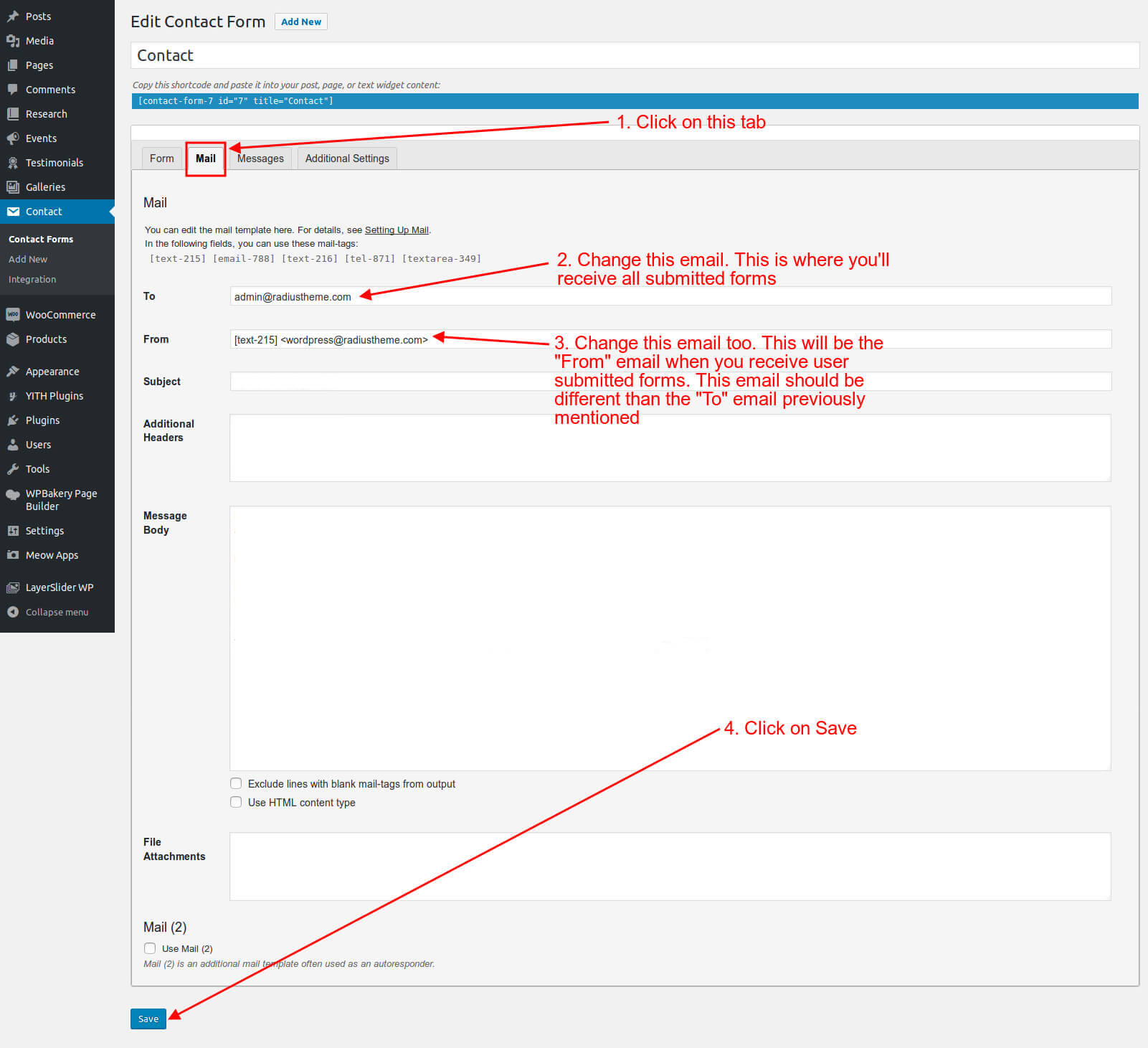The height and width of the screenshot is (1048, 1148).
Task: Click the [text-216] mail-tag
Action: click(x=310, y=258)
